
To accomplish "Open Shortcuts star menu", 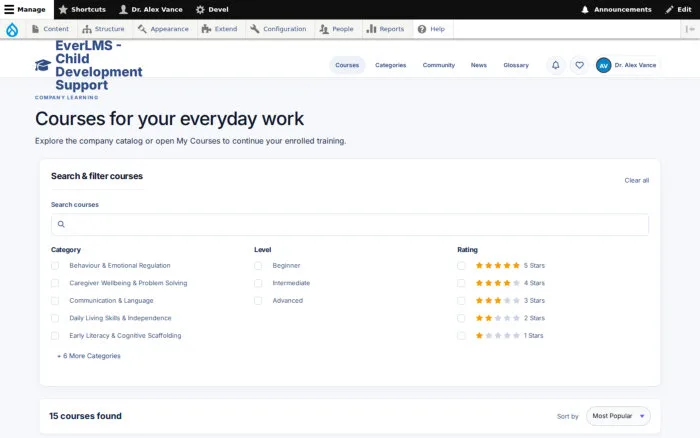I will 82,9.
